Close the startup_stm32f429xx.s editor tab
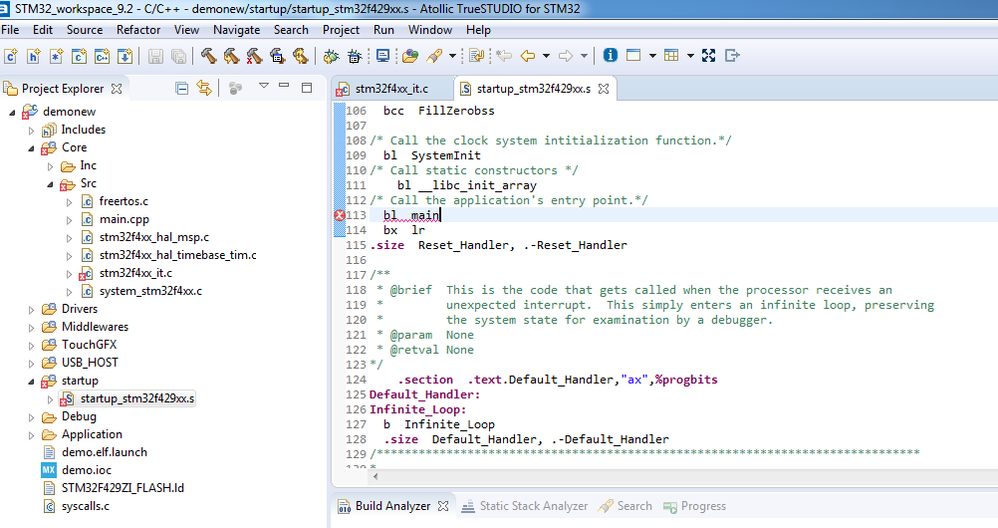Screen dimensions: 998x528 (603, 89)
